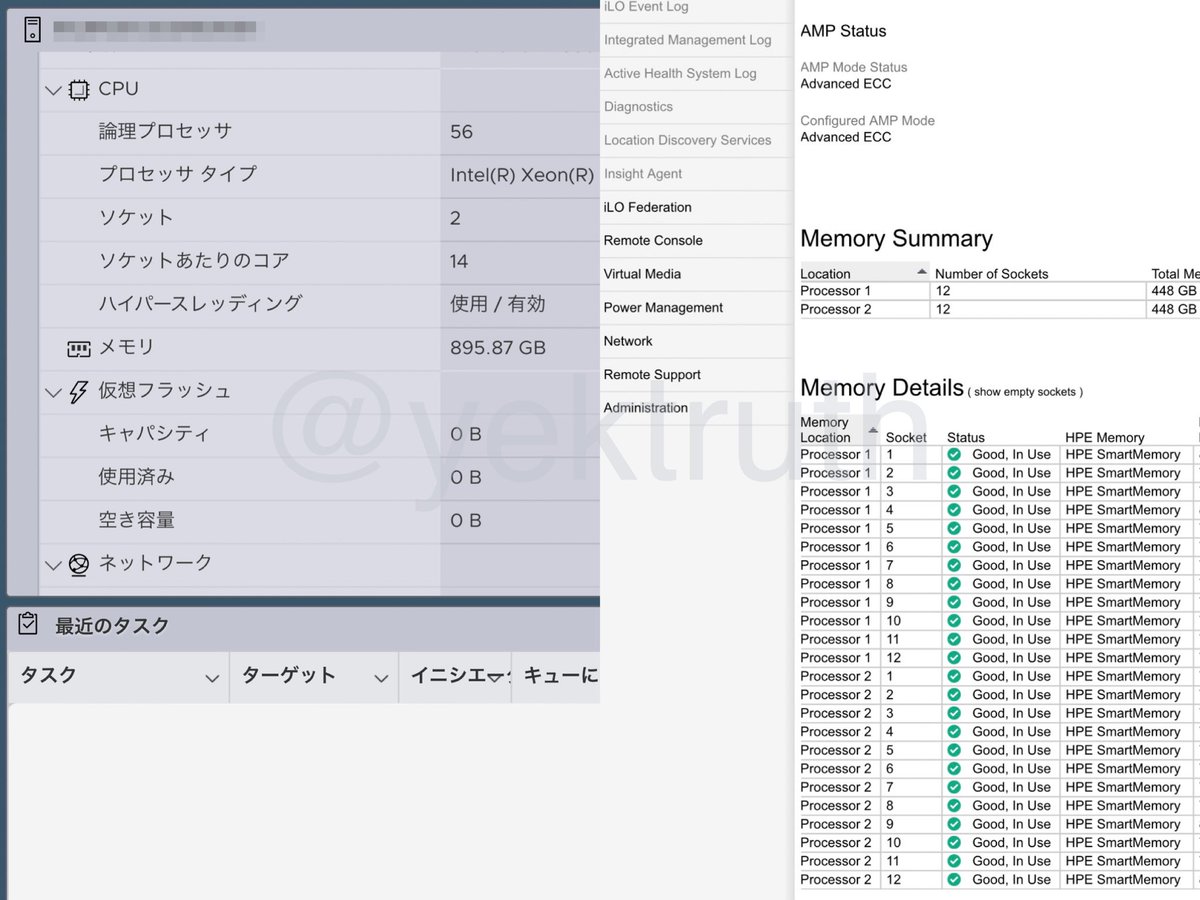
Task: Click green status icon for Processor 2 socket 12
Action: (x=954, y=880)
